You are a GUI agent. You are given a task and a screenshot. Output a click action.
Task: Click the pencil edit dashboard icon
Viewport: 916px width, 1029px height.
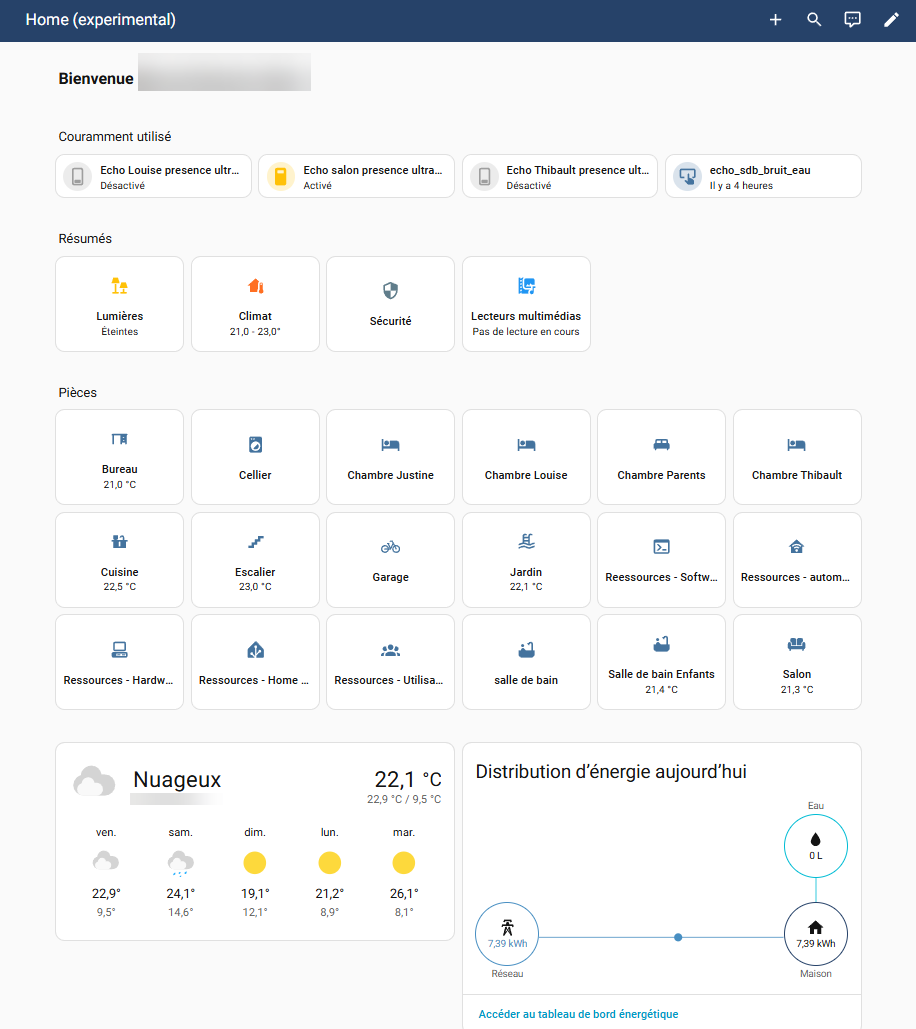coord(891,20)
